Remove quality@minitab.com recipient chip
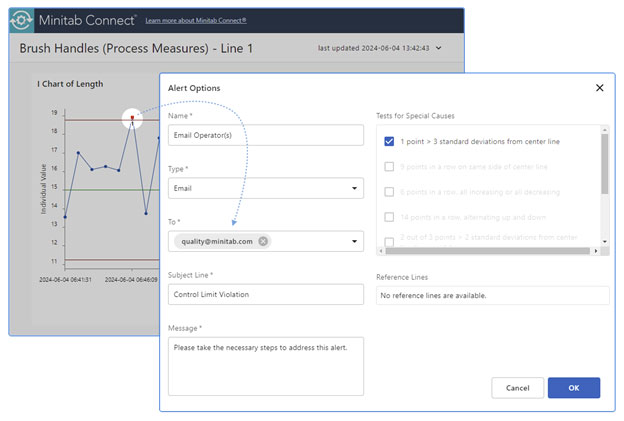The width and height of the screenshot is (624, 421). pyautogui.click(x=263, y=241)
